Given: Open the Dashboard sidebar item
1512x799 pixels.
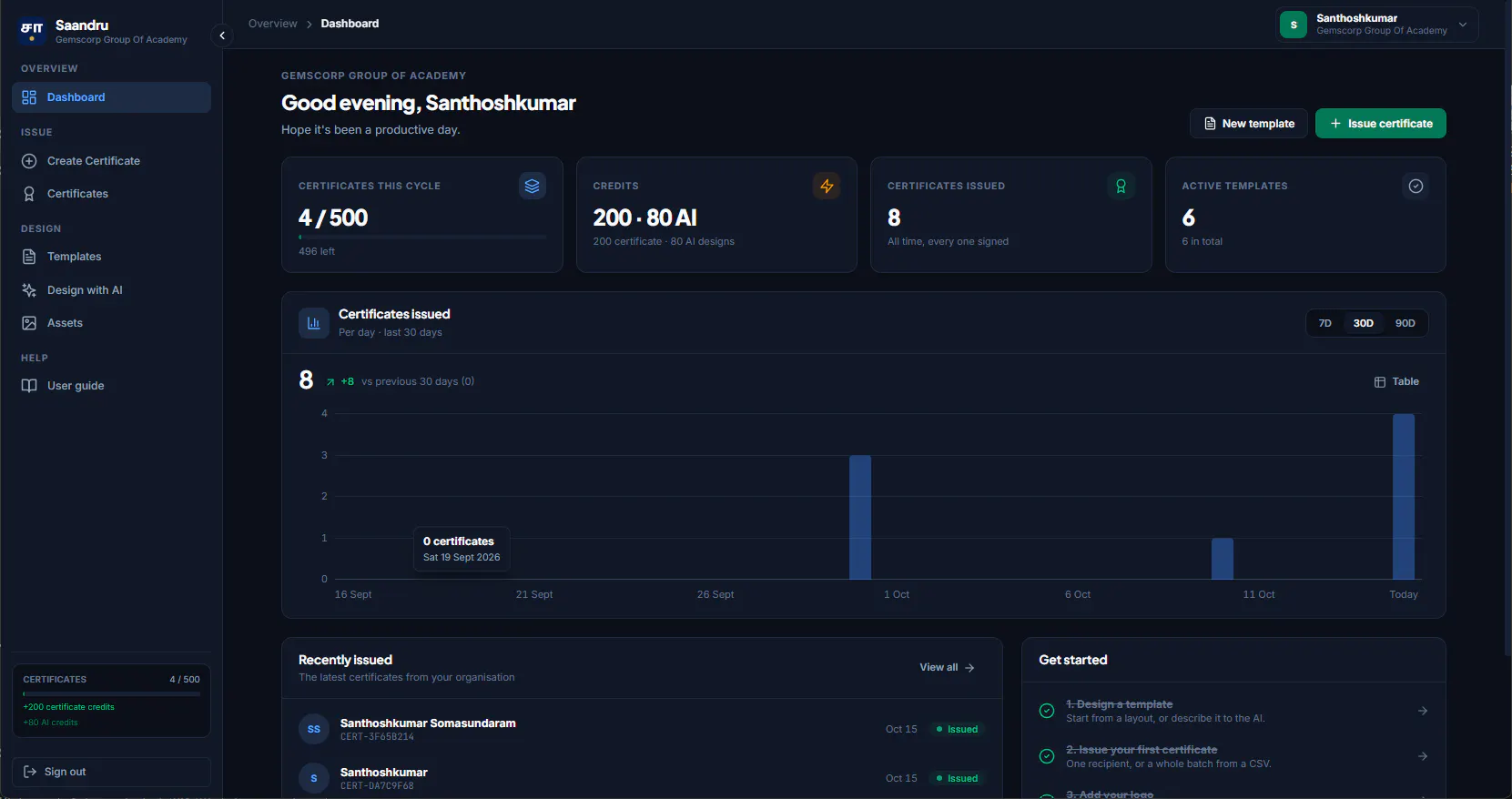Looking at the screenshot, I should point(111,97).
